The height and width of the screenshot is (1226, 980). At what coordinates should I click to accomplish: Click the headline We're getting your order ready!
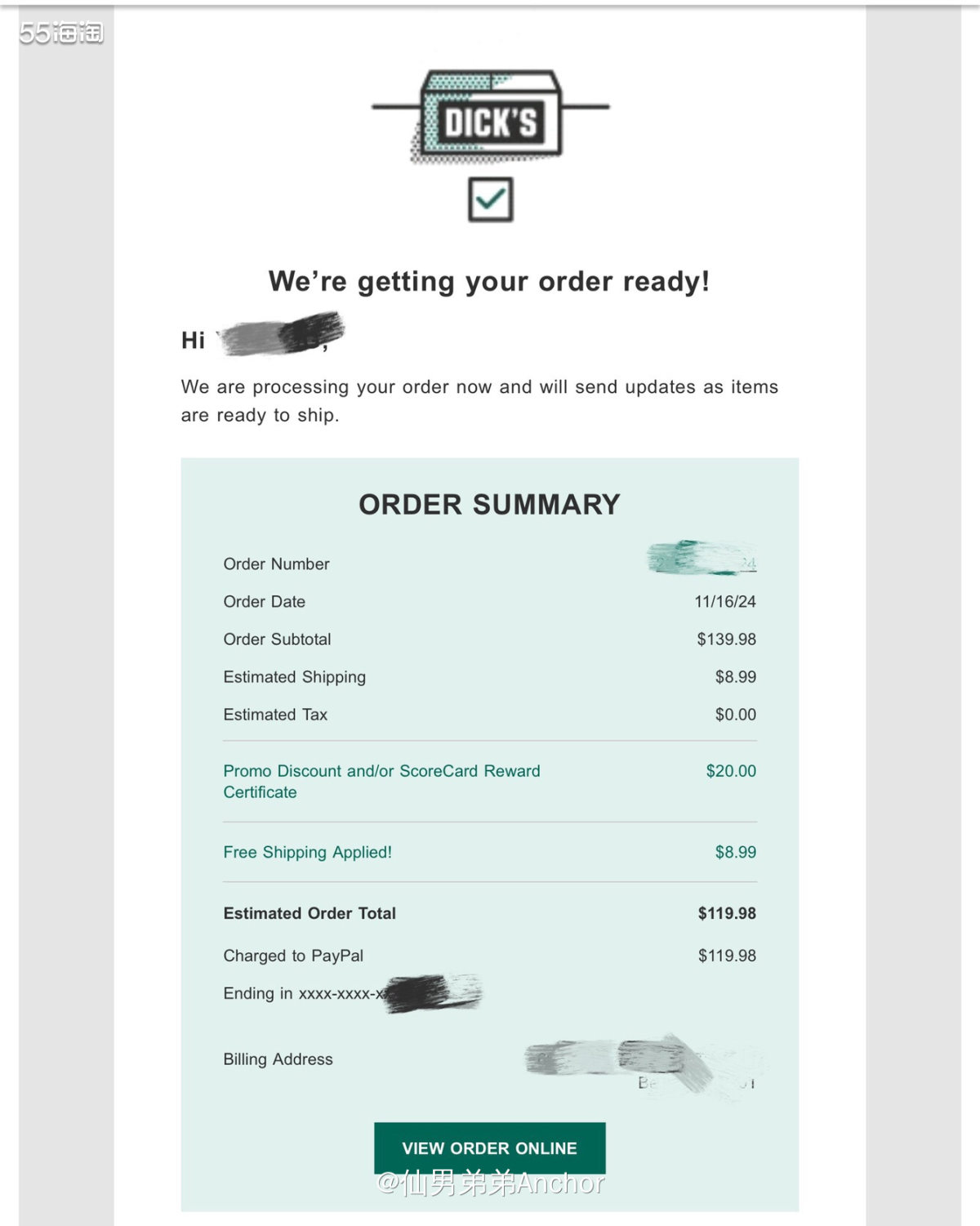(x=489, y=282)
